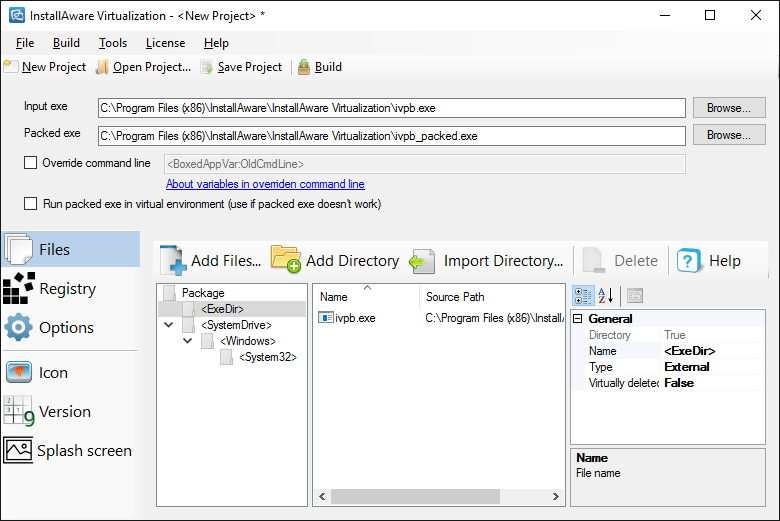Switch property grid to Categorized view
This screenshot has width=780, height=521.
582,295
